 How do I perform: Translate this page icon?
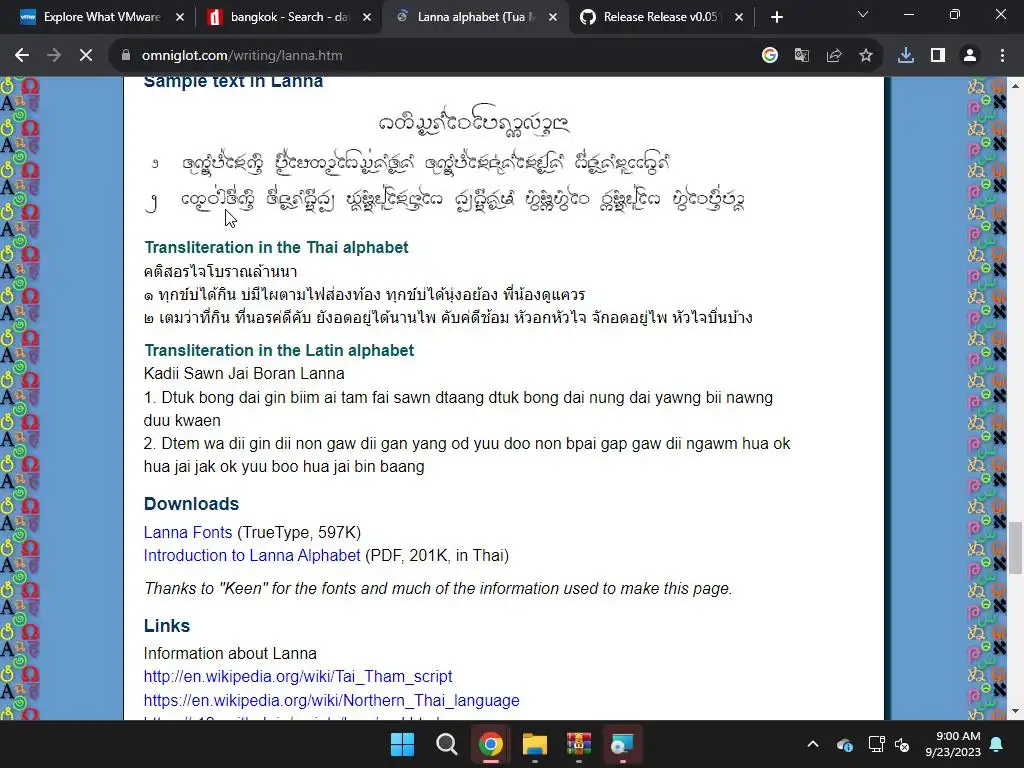click(802, 56)
